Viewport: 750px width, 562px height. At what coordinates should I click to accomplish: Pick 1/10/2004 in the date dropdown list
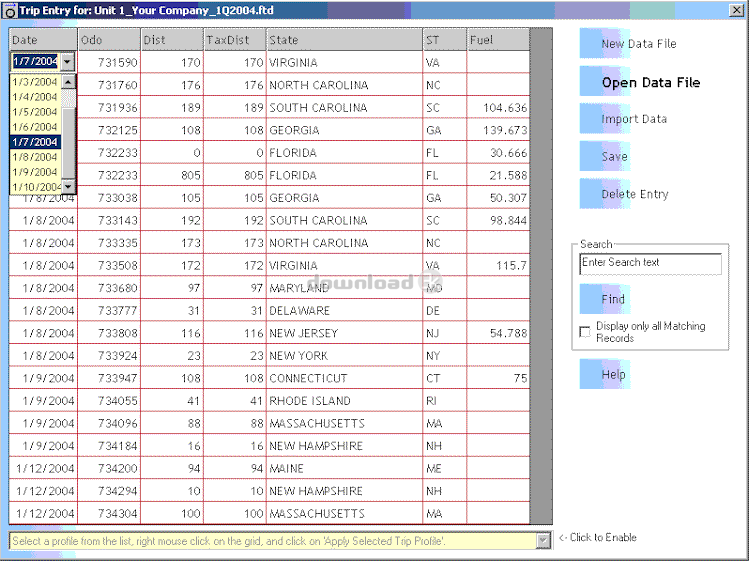(35, 187)
